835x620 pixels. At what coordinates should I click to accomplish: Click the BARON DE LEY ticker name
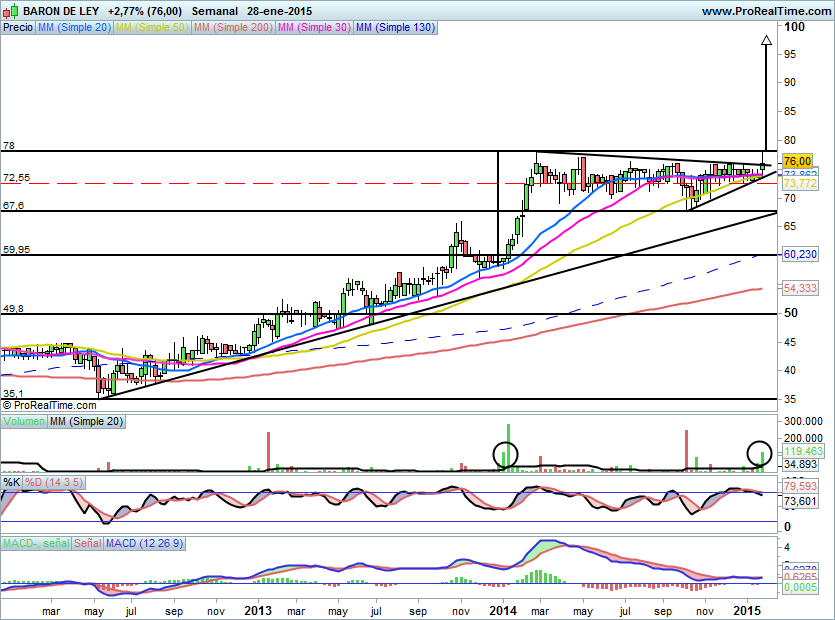(x=60, y=10)
